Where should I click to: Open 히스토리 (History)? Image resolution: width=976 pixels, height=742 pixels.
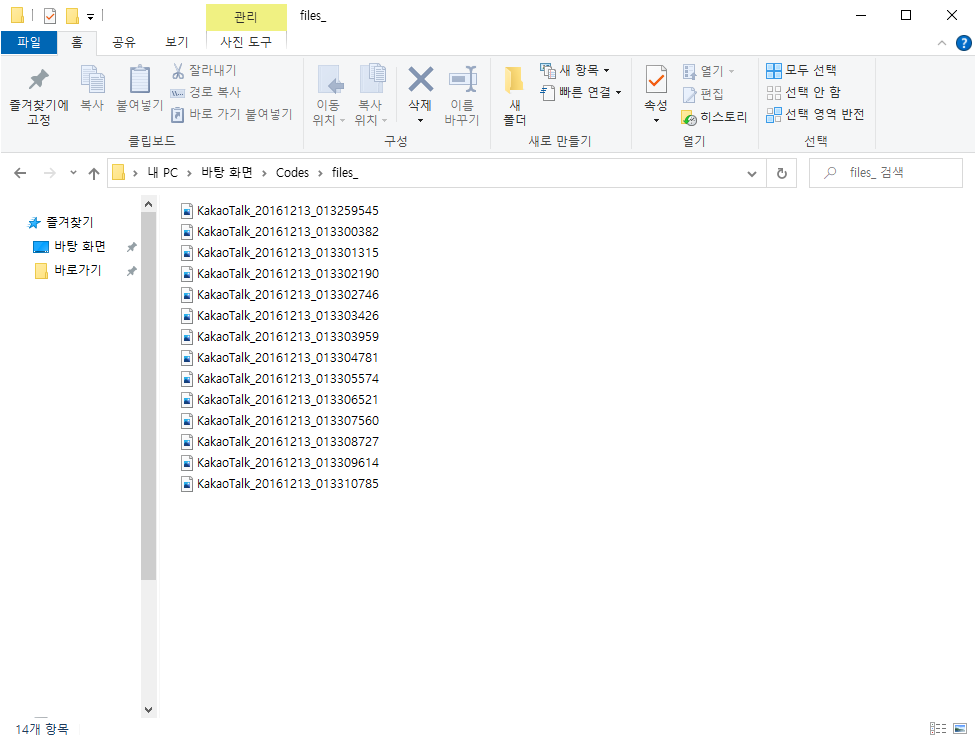(x=714, y=116)
